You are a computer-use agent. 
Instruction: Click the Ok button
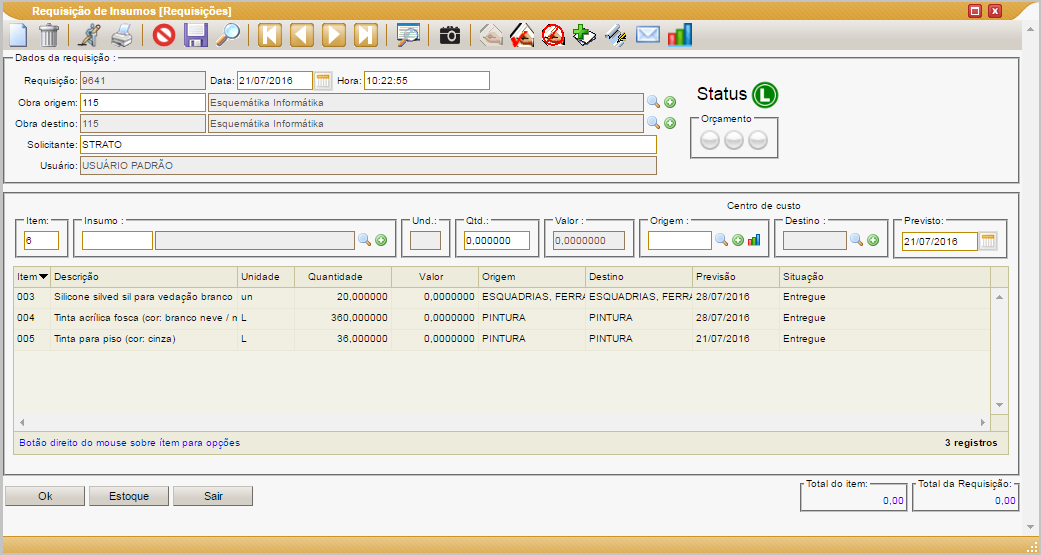[45, 496]
